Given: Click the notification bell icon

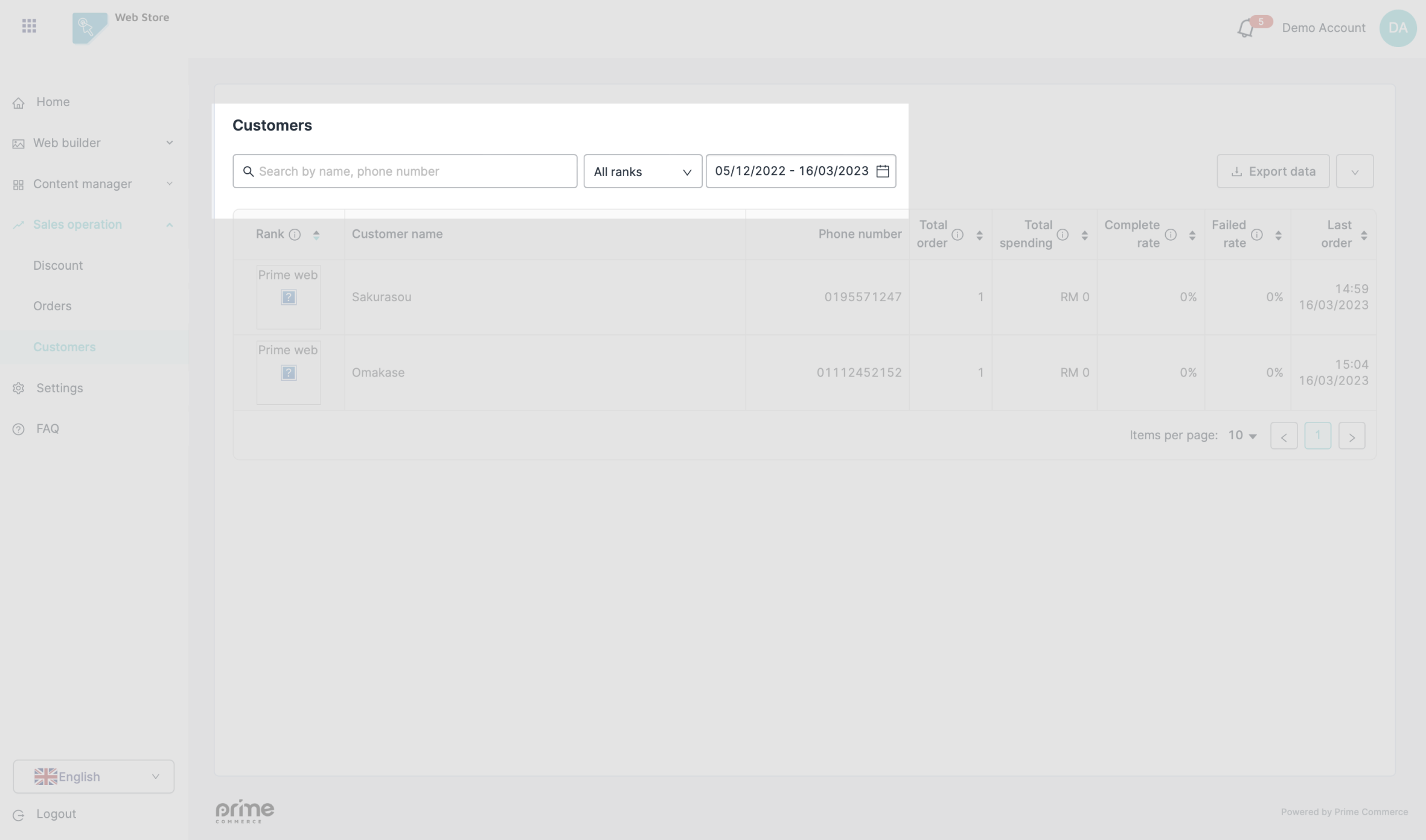Looking at the screenshot, I should click(1245, 28).
